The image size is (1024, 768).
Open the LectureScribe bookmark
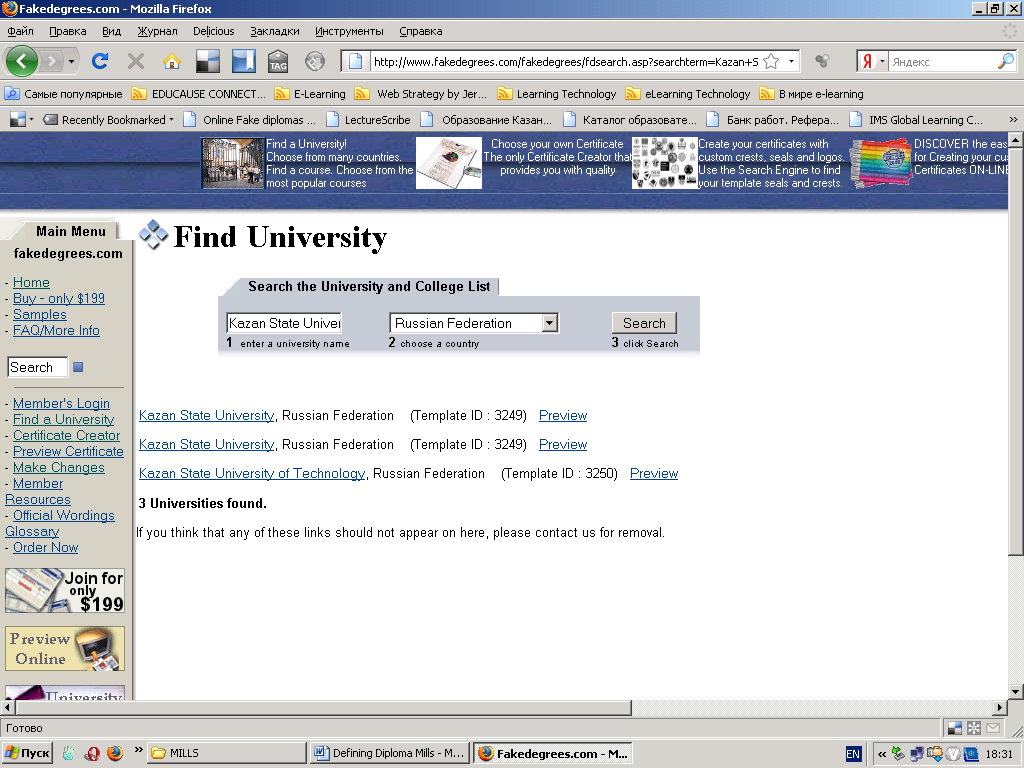coord(369,120)
